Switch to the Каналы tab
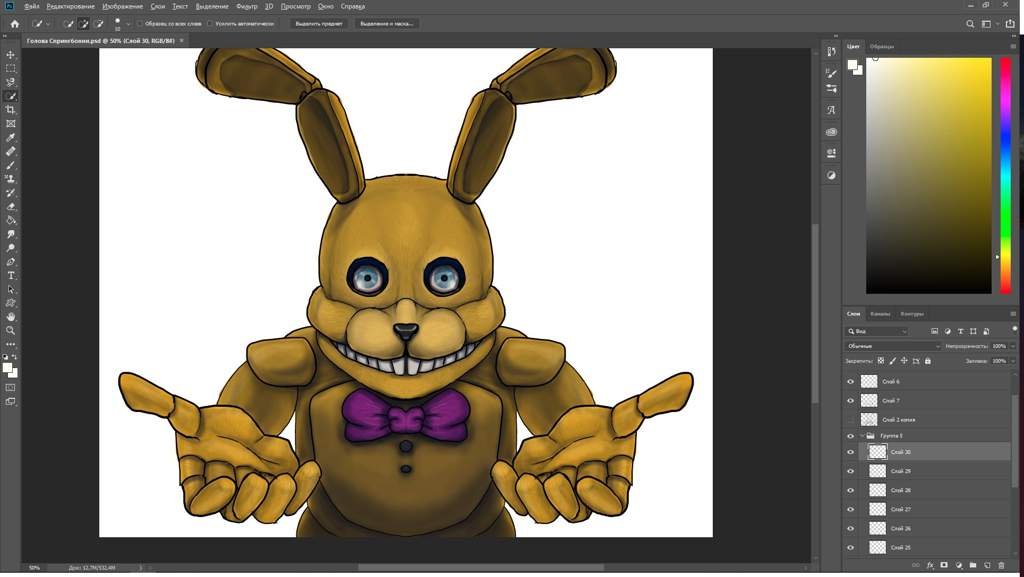 pyautogui.click(x=880, y=314)
